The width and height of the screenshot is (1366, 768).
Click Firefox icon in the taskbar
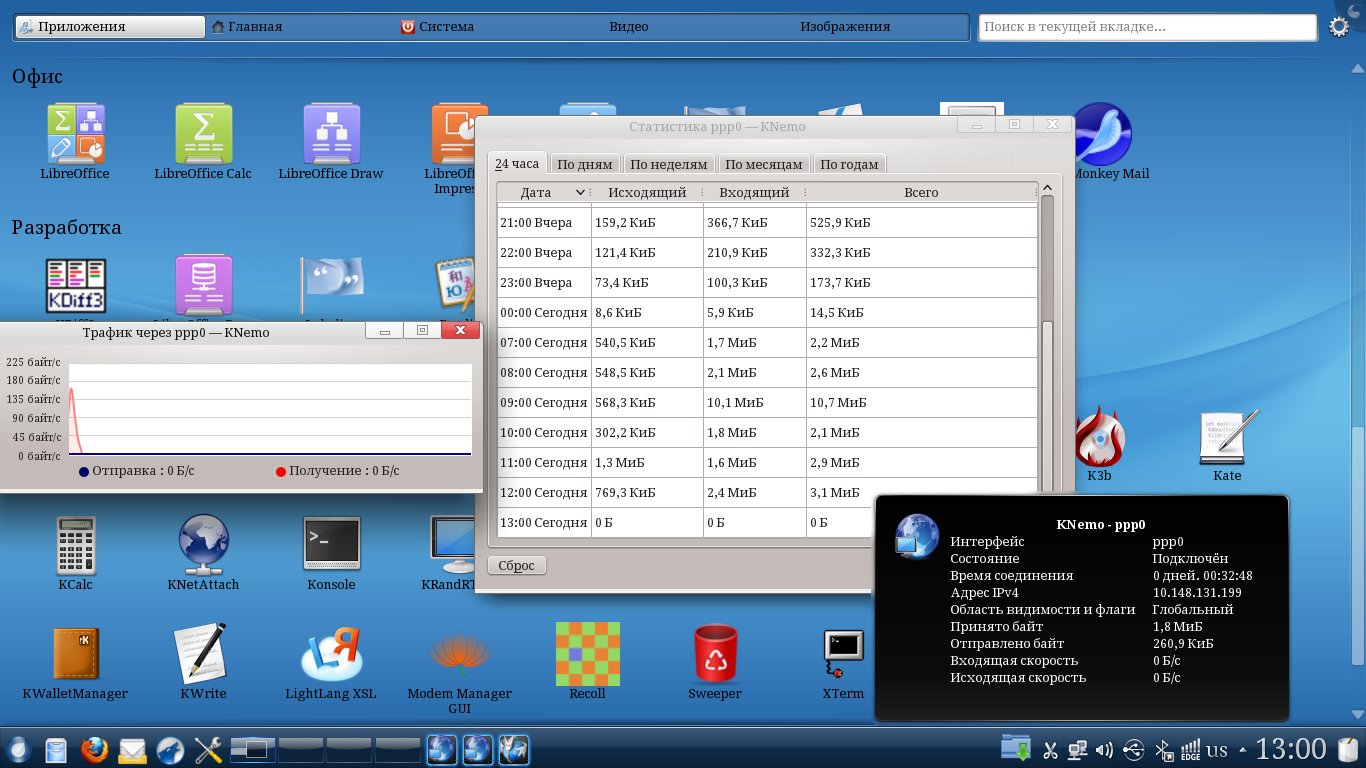pyautogui.click(x=94, y=749)
